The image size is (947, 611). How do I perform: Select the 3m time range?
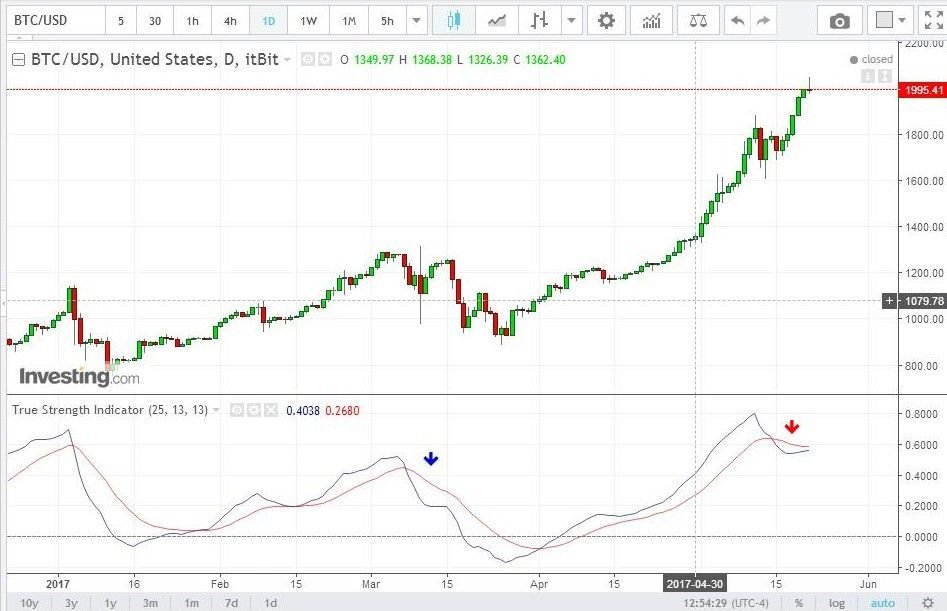pos(150,603)
